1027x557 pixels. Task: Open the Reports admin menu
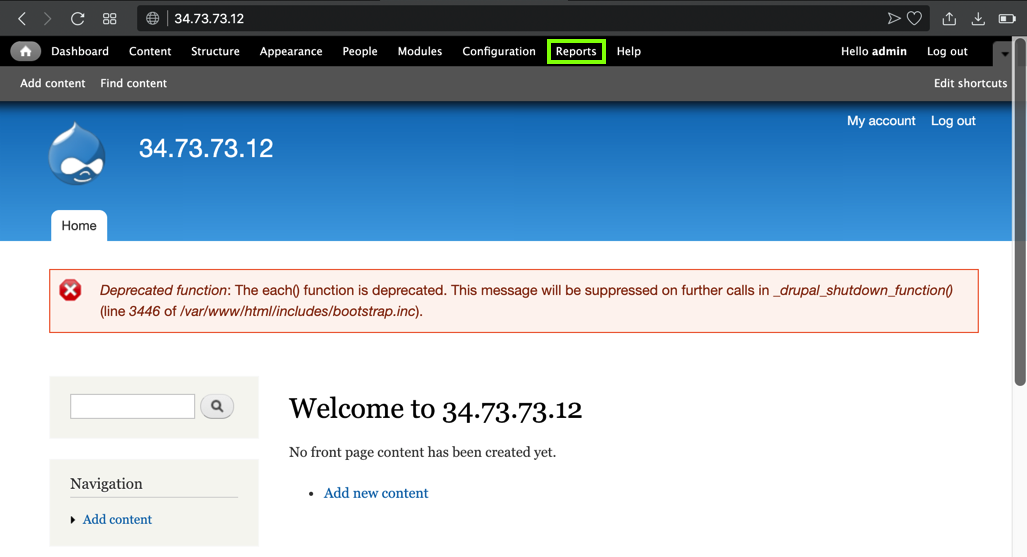click(576, 51)
